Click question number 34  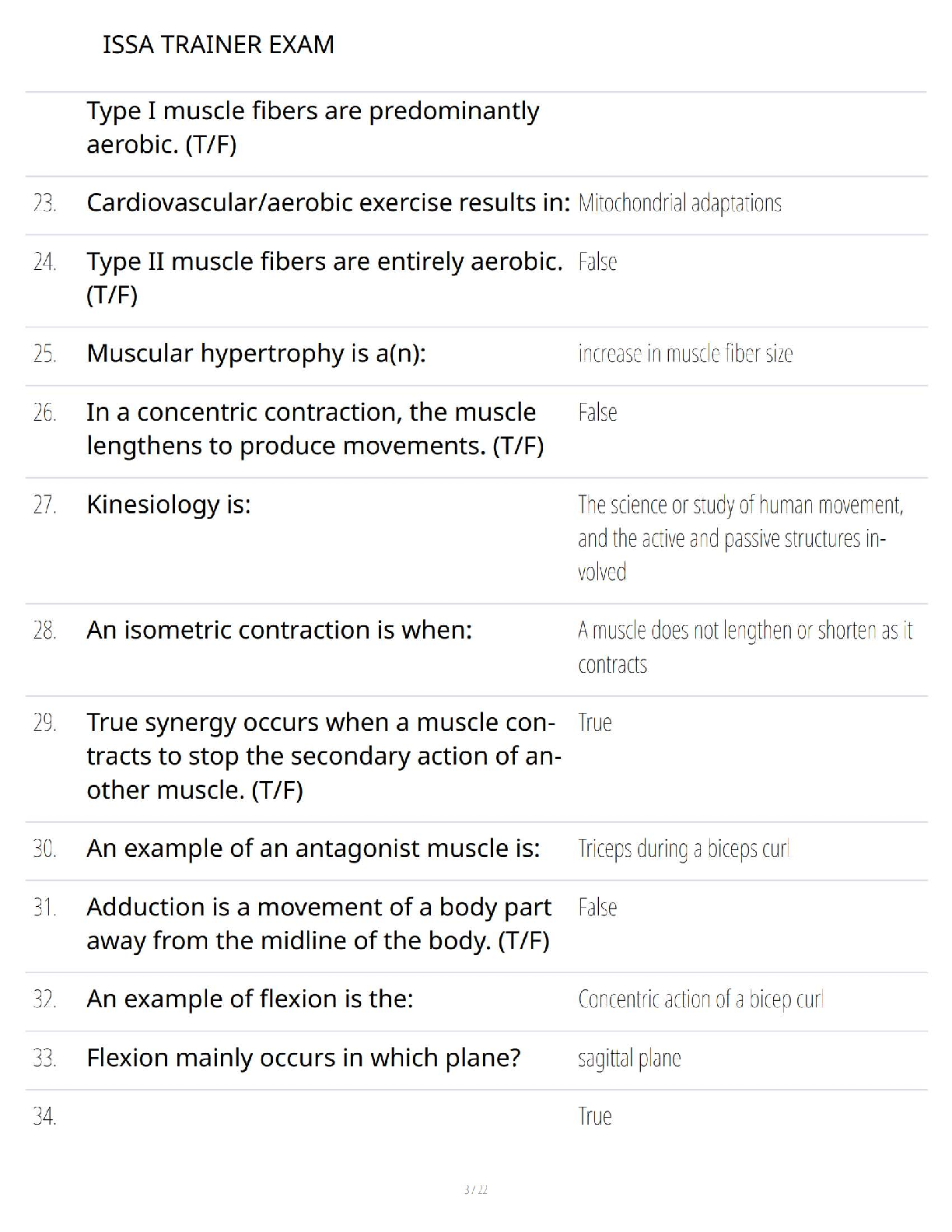pos(45,1117)
